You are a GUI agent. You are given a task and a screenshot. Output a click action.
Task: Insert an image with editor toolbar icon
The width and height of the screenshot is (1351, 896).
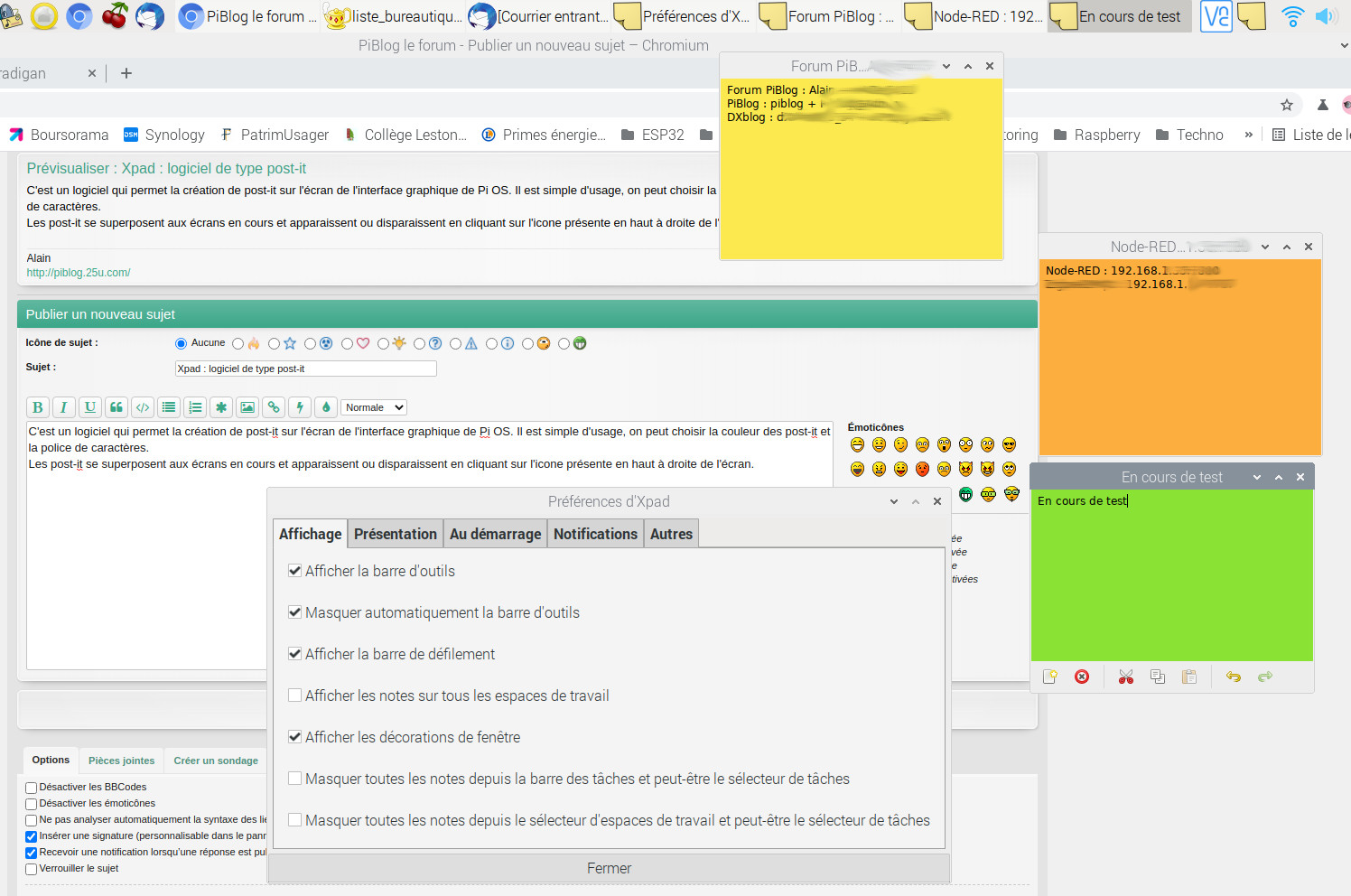[x=247, y=407]
